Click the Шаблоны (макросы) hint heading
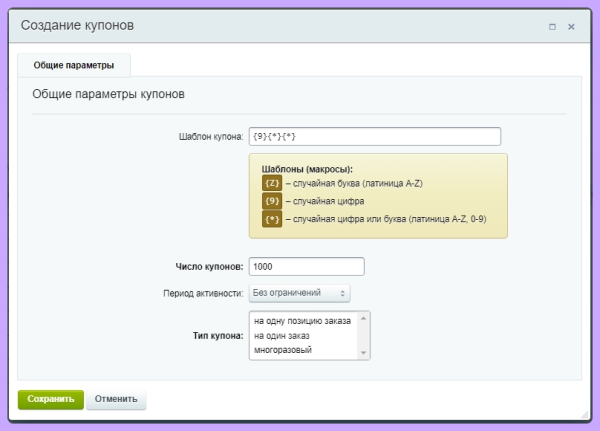The image size is (600, 431). coord(307,168)
